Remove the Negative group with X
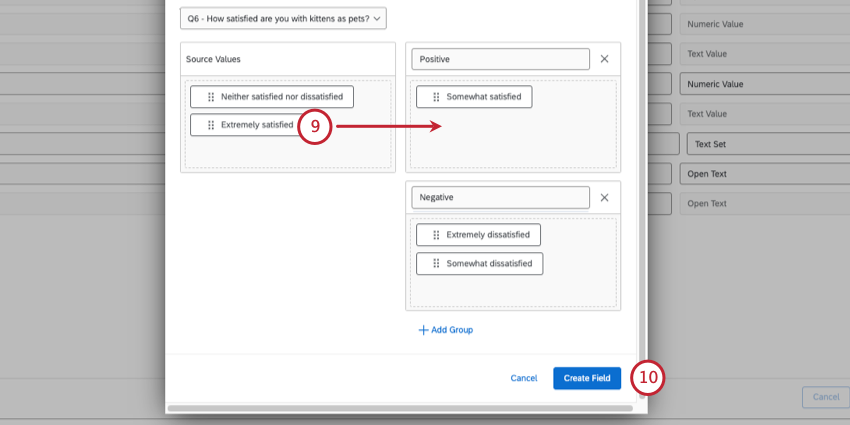The height and width of the screenshot is (425, 850). [x=604, y=198]
